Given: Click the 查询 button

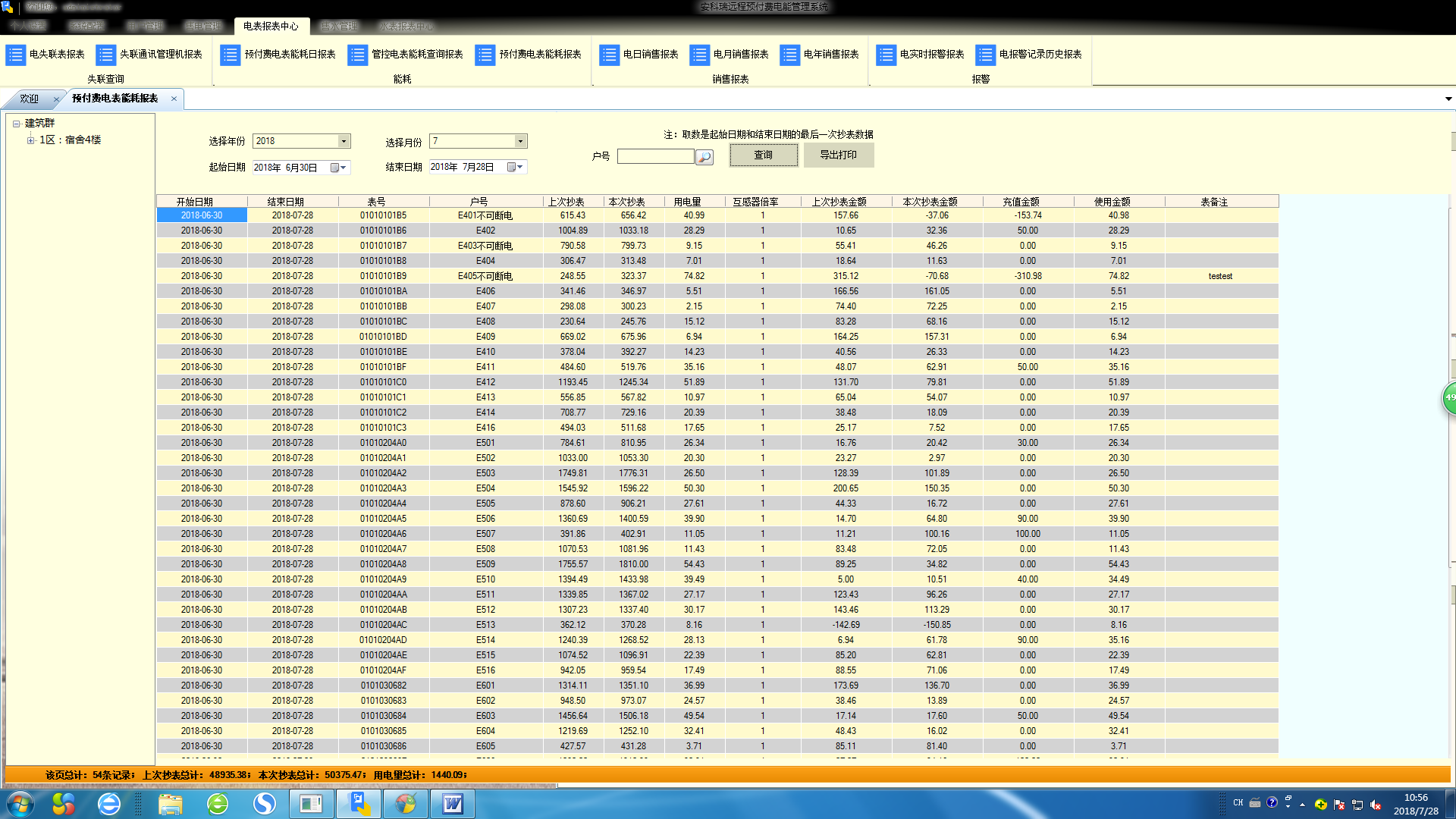Looking at the screenshot, I should 764,155.
